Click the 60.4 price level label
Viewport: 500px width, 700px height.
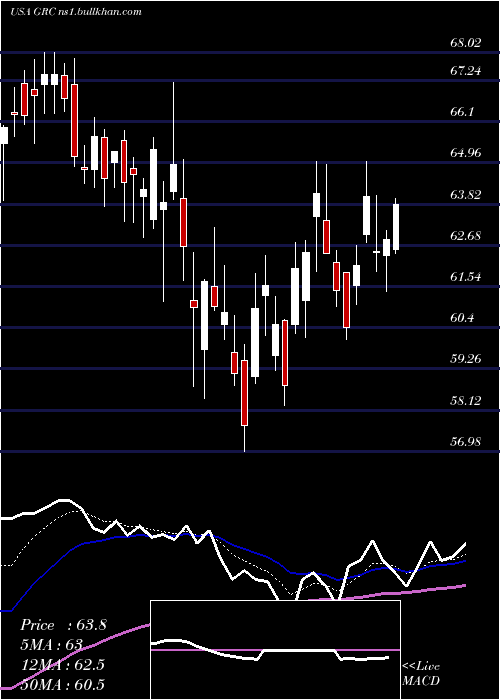tap(462, 317)
